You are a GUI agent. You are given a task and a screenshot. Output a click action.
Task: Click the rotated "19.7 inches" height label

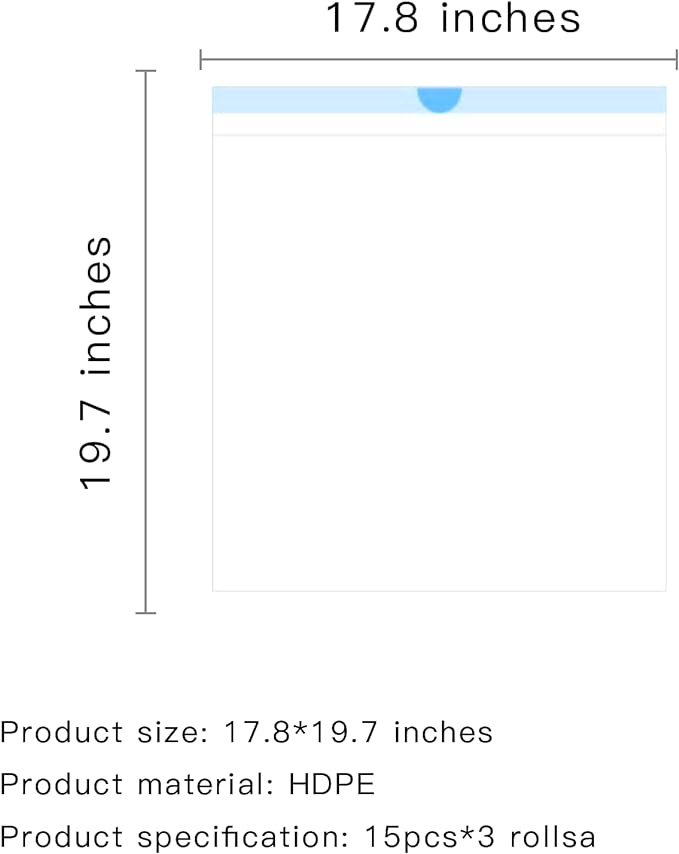[96, 363]
